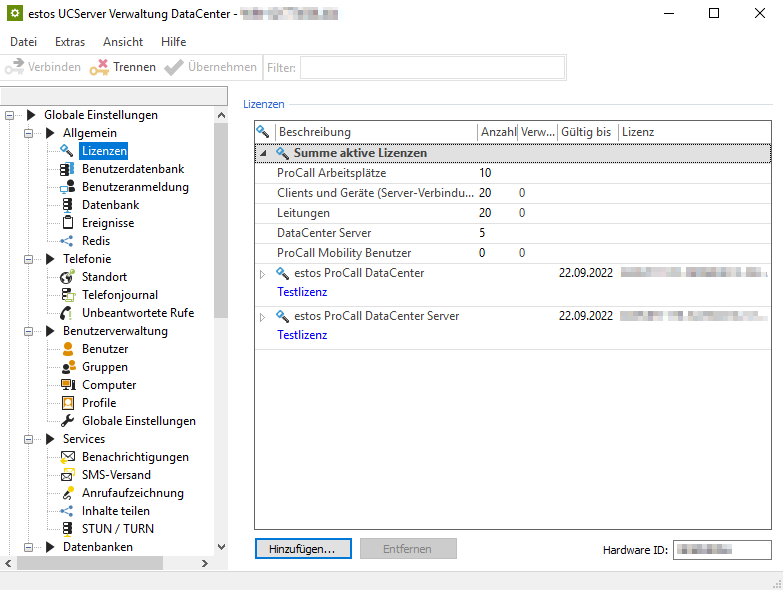Select the Standort globe icon

(x=67, y=277)
